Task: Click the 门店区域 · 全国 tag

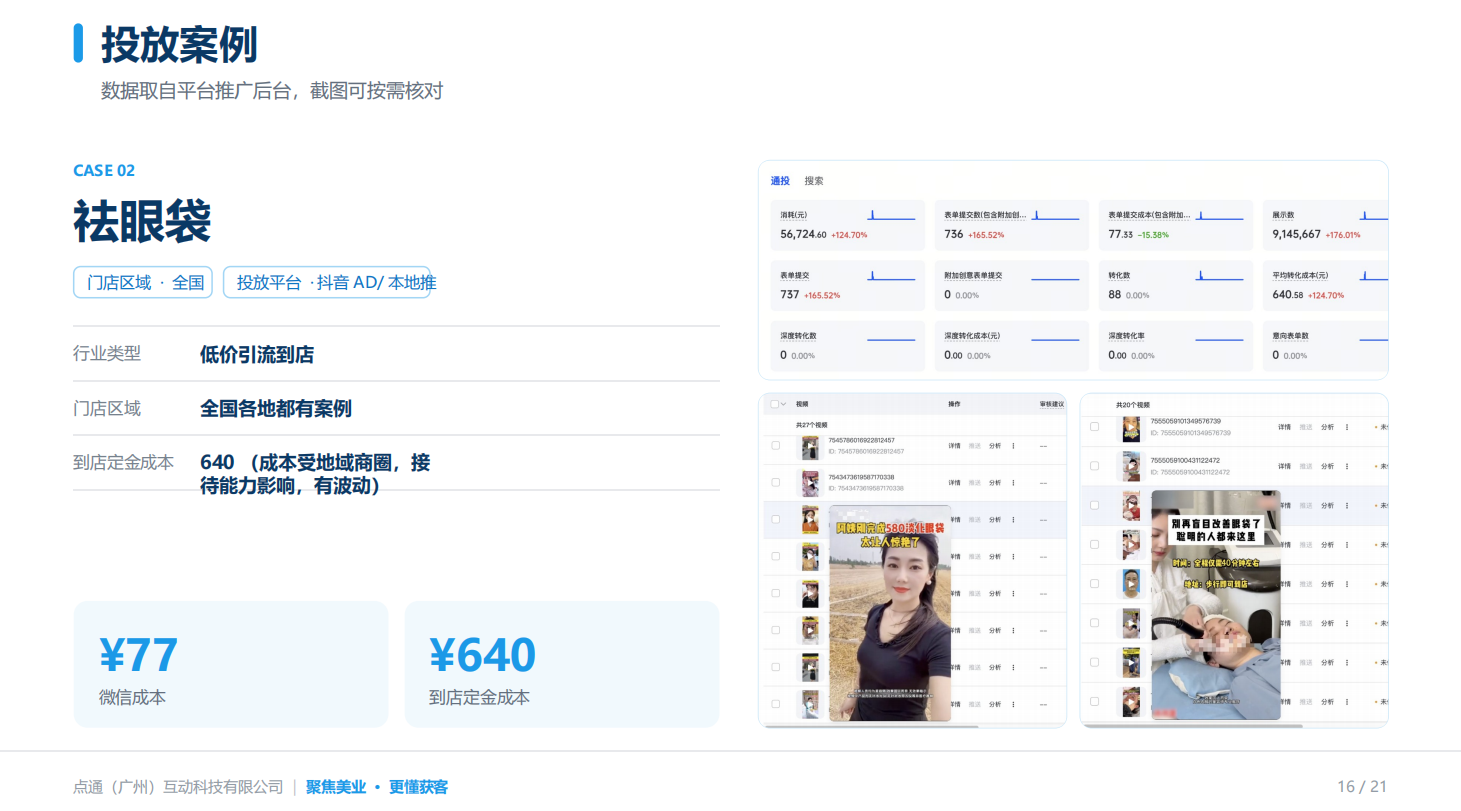Action: tap(143, 282)
